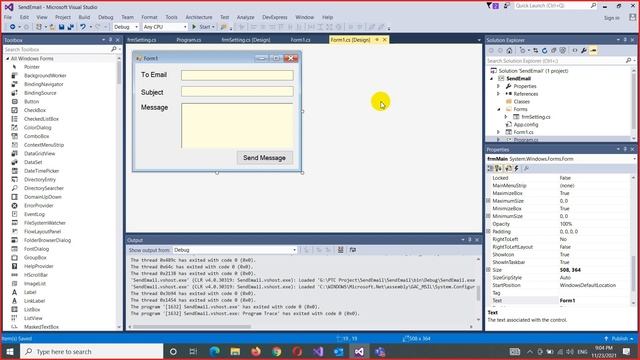Image resolution: width=640 pixels, height=360 pixels.
Task: Click Clear All icon in Output toolbar
Action: [x=340, y=250]
